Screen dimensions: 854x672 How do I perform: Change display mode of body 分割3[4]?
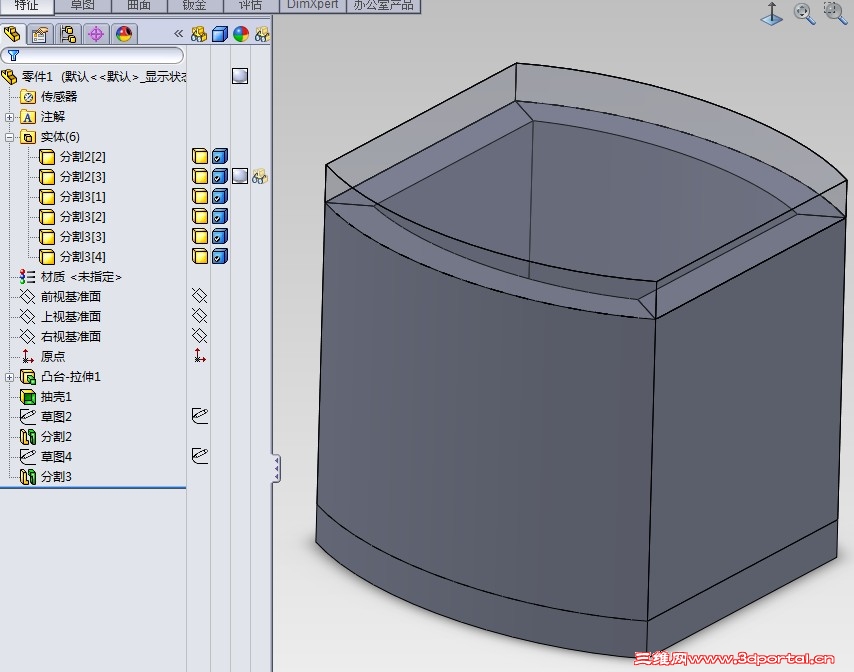point(219,256)
